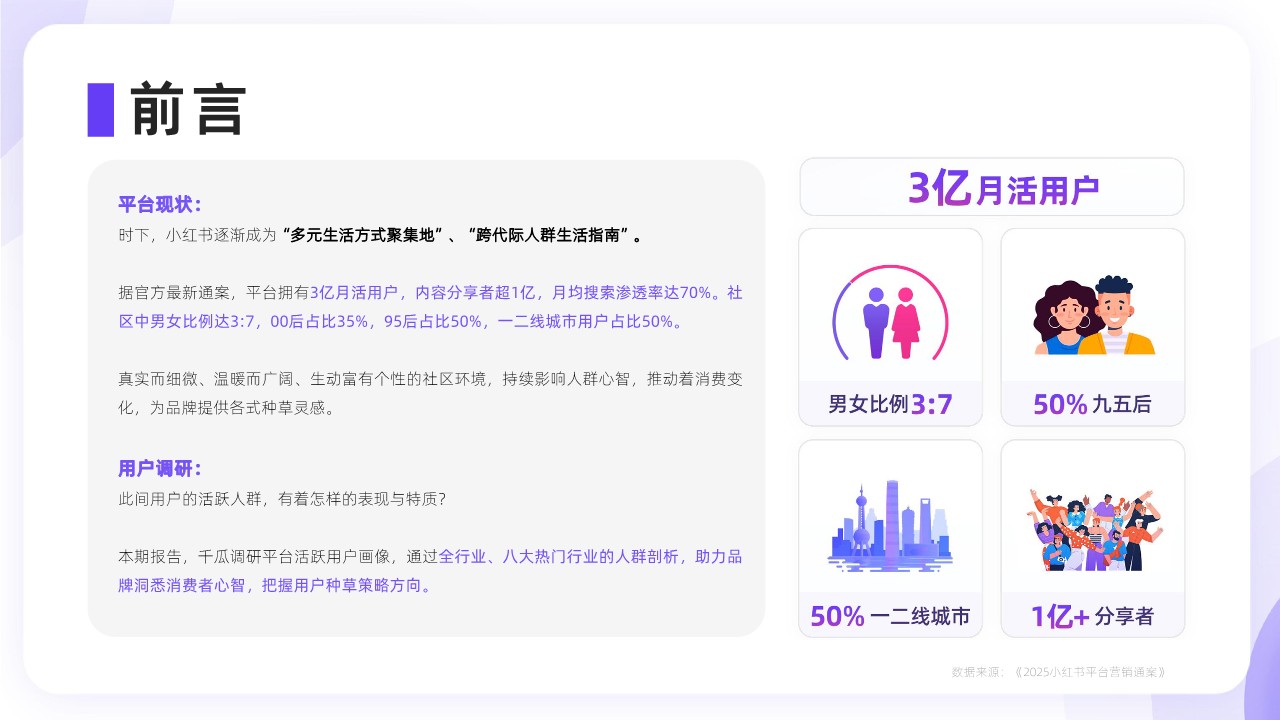Click the 1亿+ 分享者 label
Viewport: 1280px width, 720px height.
tap(1092, 616)
